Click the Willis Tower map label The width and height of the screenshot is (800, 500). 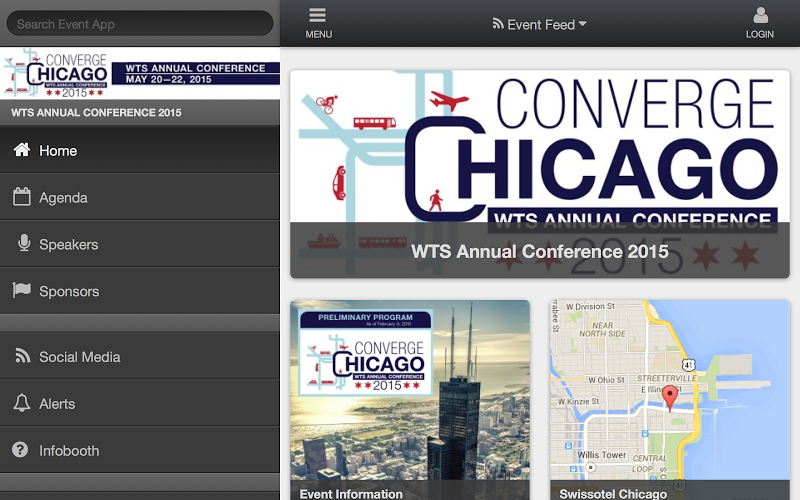point(602,455)
